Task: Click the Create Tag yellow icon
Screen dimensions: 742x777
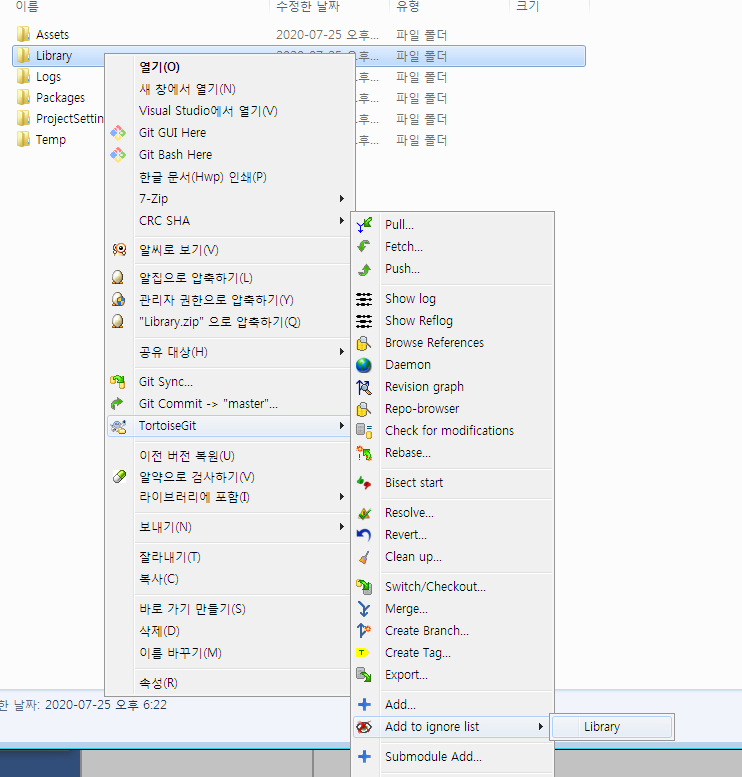Action: point(363,653)
